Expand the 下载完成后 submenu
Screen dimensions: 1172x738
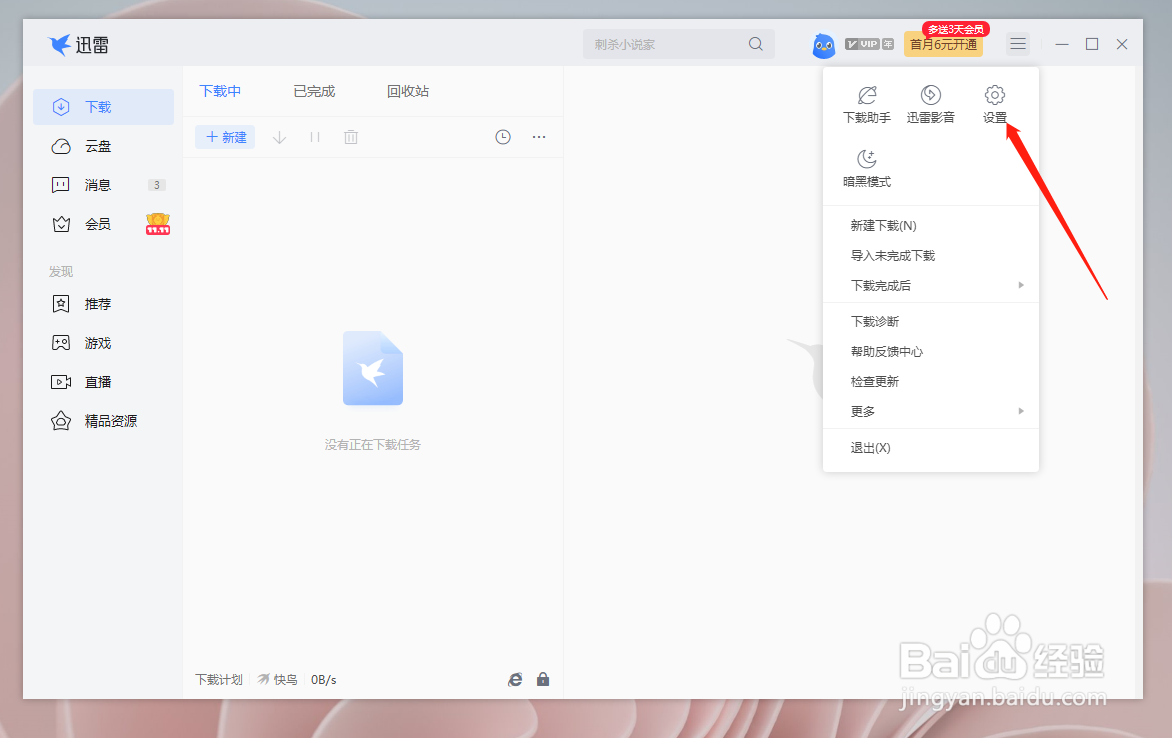pos(930,285)
